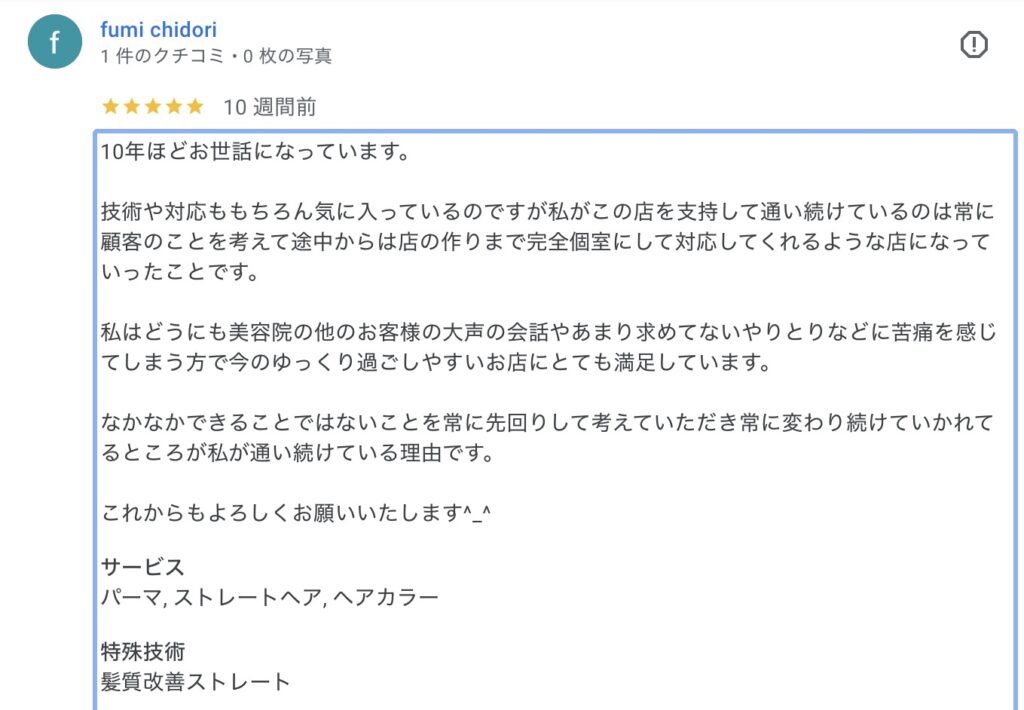Click the reviewer avatar with letter f
The width and height of the screenshot is (1024, 710).
pos(54,42)
